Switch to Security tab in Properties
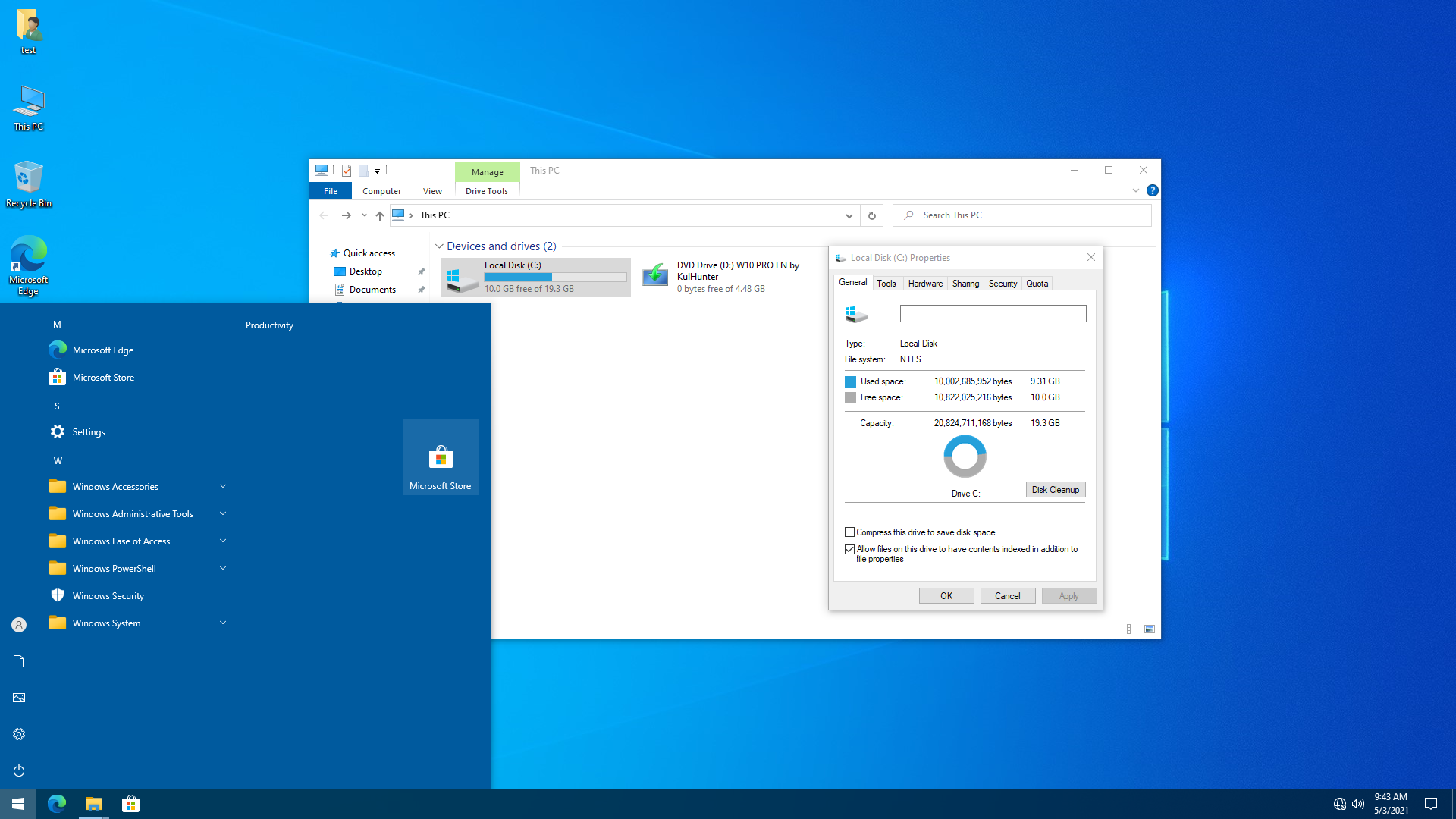Image resolution: width=1456 pixels, height=819 pixels. 1003,284
